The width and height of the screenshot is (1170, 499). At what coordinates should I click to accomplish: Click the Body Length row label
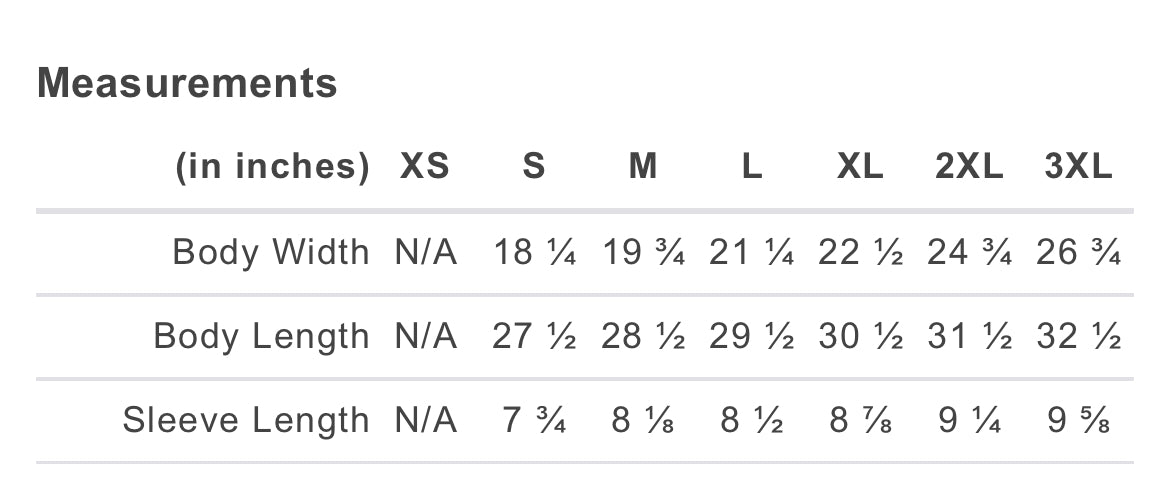coord(261,337)
